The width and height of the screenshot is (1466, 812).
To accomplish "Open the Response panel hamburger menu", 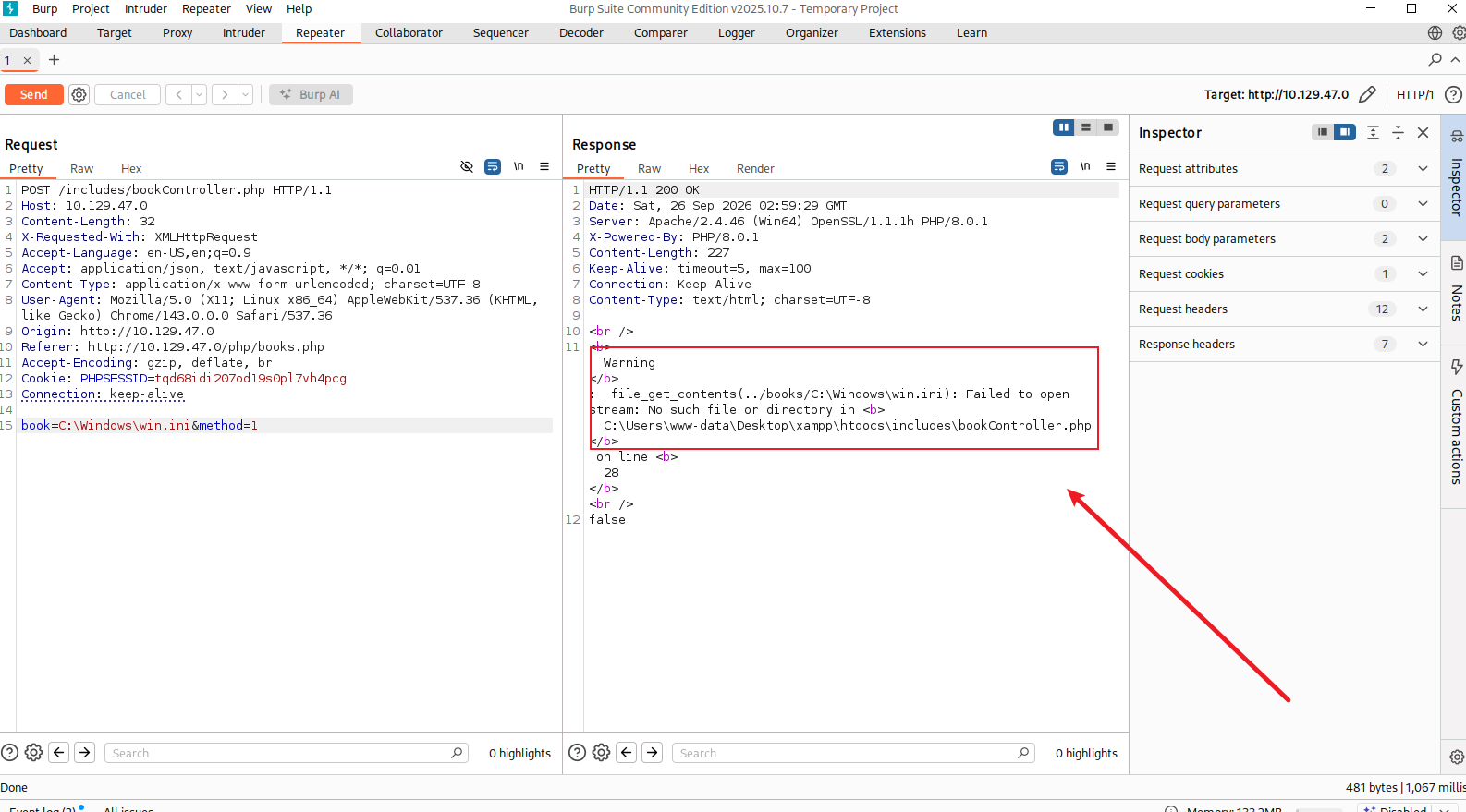I will (1111, 166).
